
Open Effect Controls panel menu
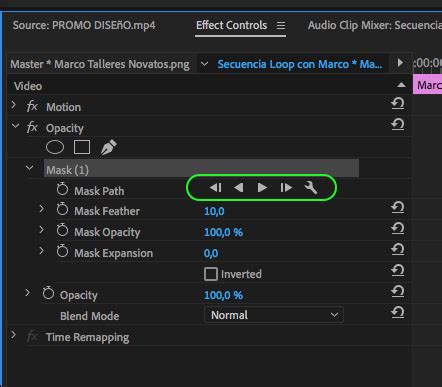[281, 25]
